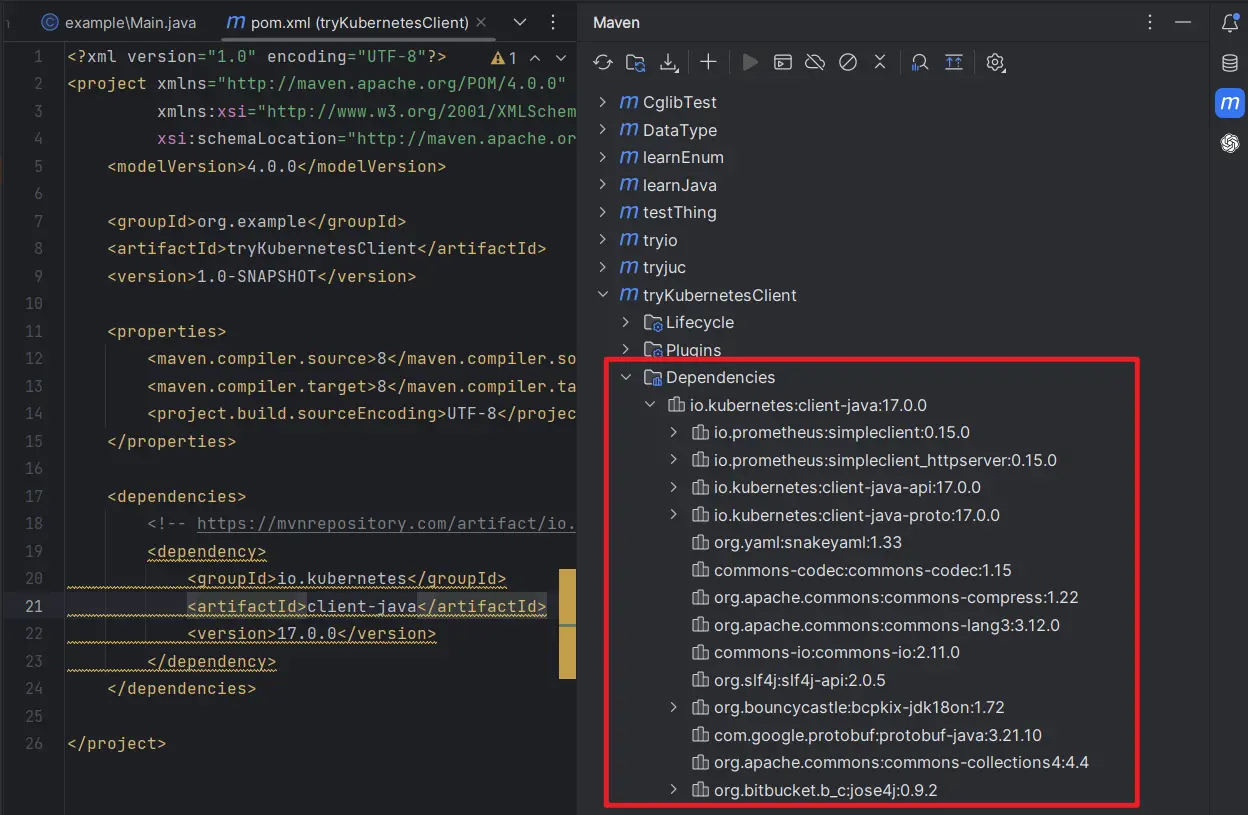Click groupId io.kubernetes in editor

coord(341,578)
